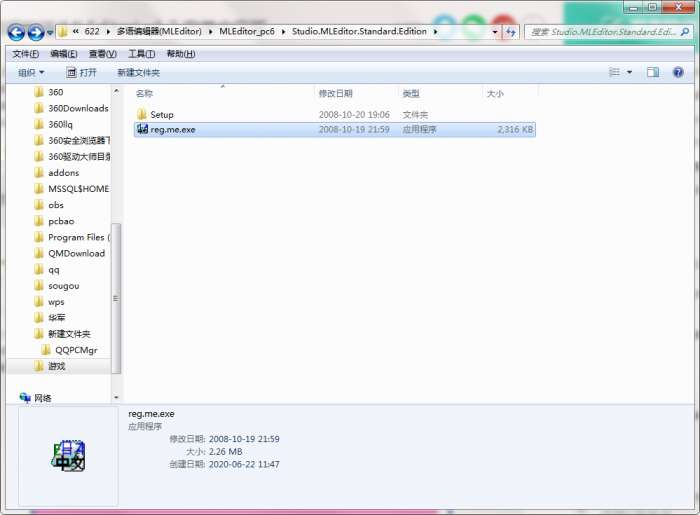Screen dimensions: 700x515
Task: Select obs folder in tree
Action: [56, 205]
